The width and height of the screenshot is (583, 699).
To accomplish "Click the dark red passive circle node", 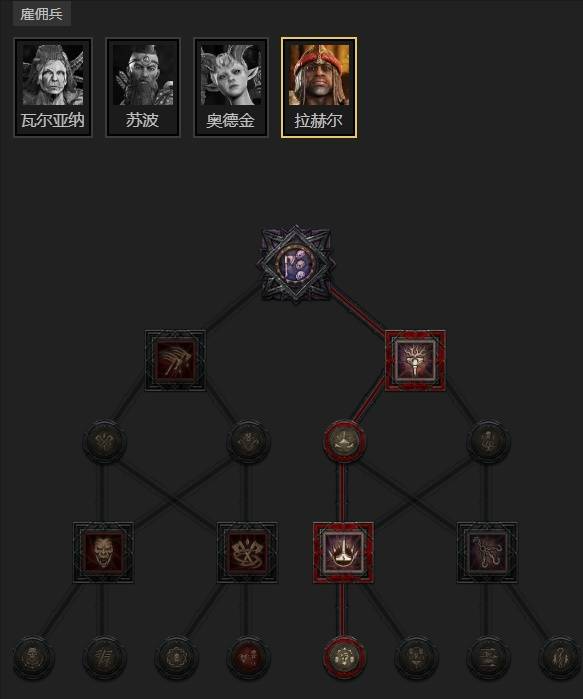I will [248, 658].
